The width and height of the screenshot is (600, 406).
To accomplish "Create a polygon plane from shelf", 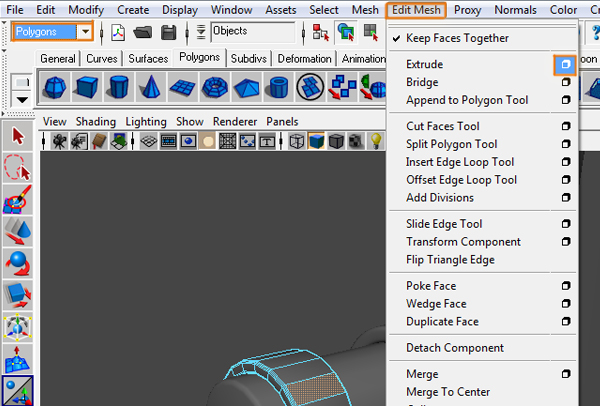I will click(183, 87).
